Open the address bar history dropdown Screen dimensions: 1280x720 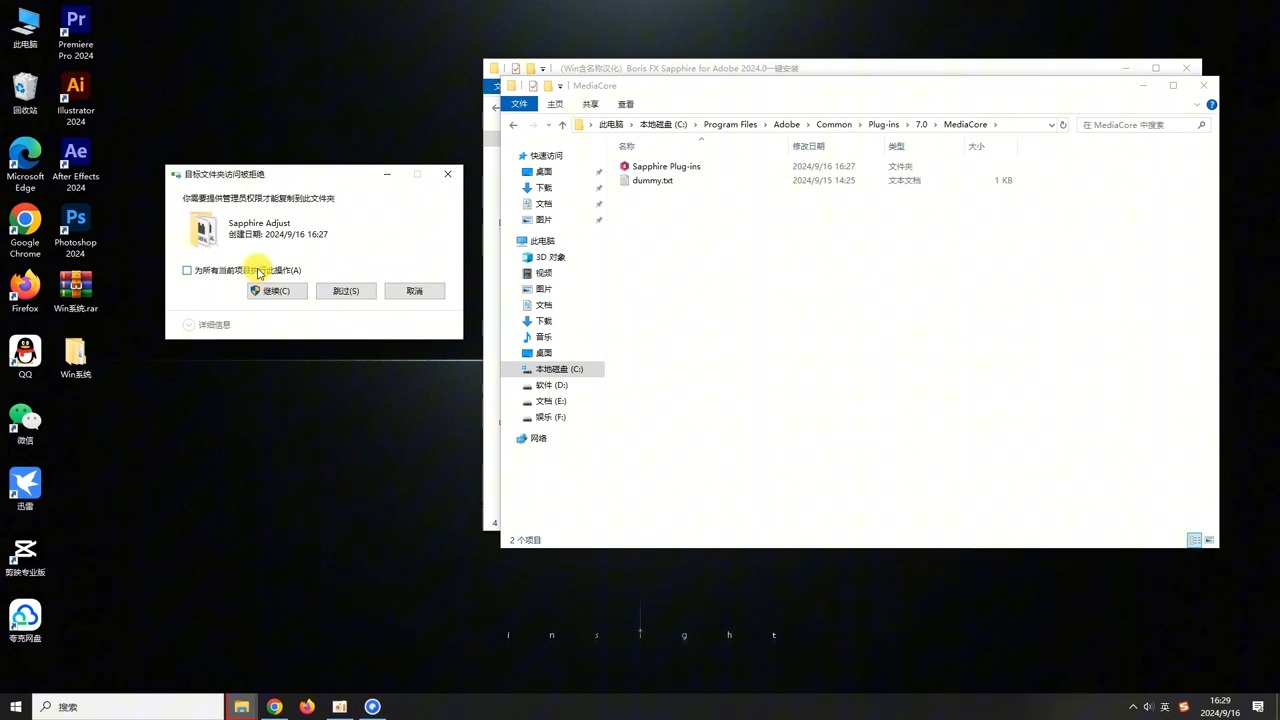click(x=1051, y=125)
